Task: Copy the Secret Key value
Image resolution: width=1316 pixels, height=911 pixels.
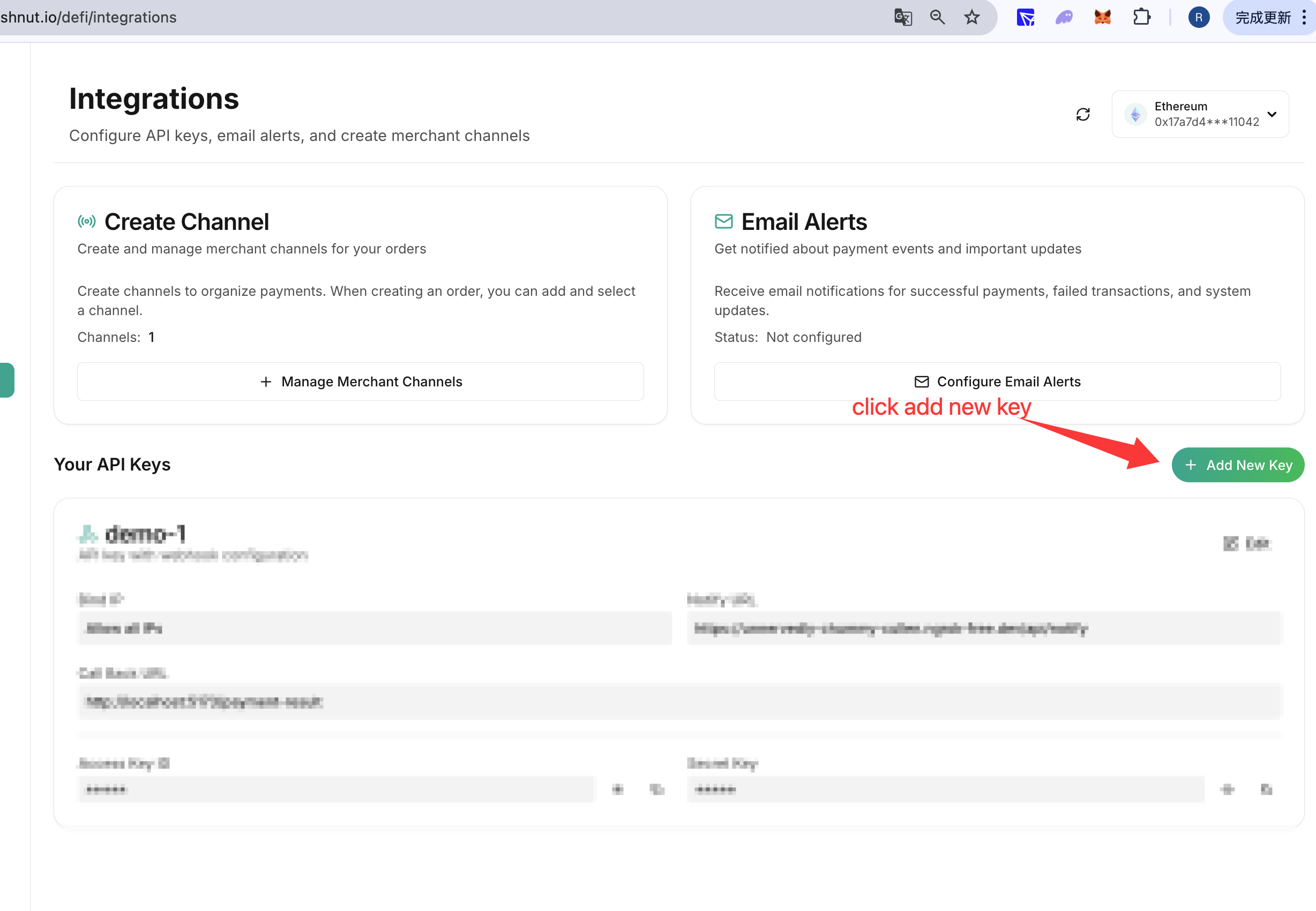Action: pyautogui.click(x=1266, y=790)
